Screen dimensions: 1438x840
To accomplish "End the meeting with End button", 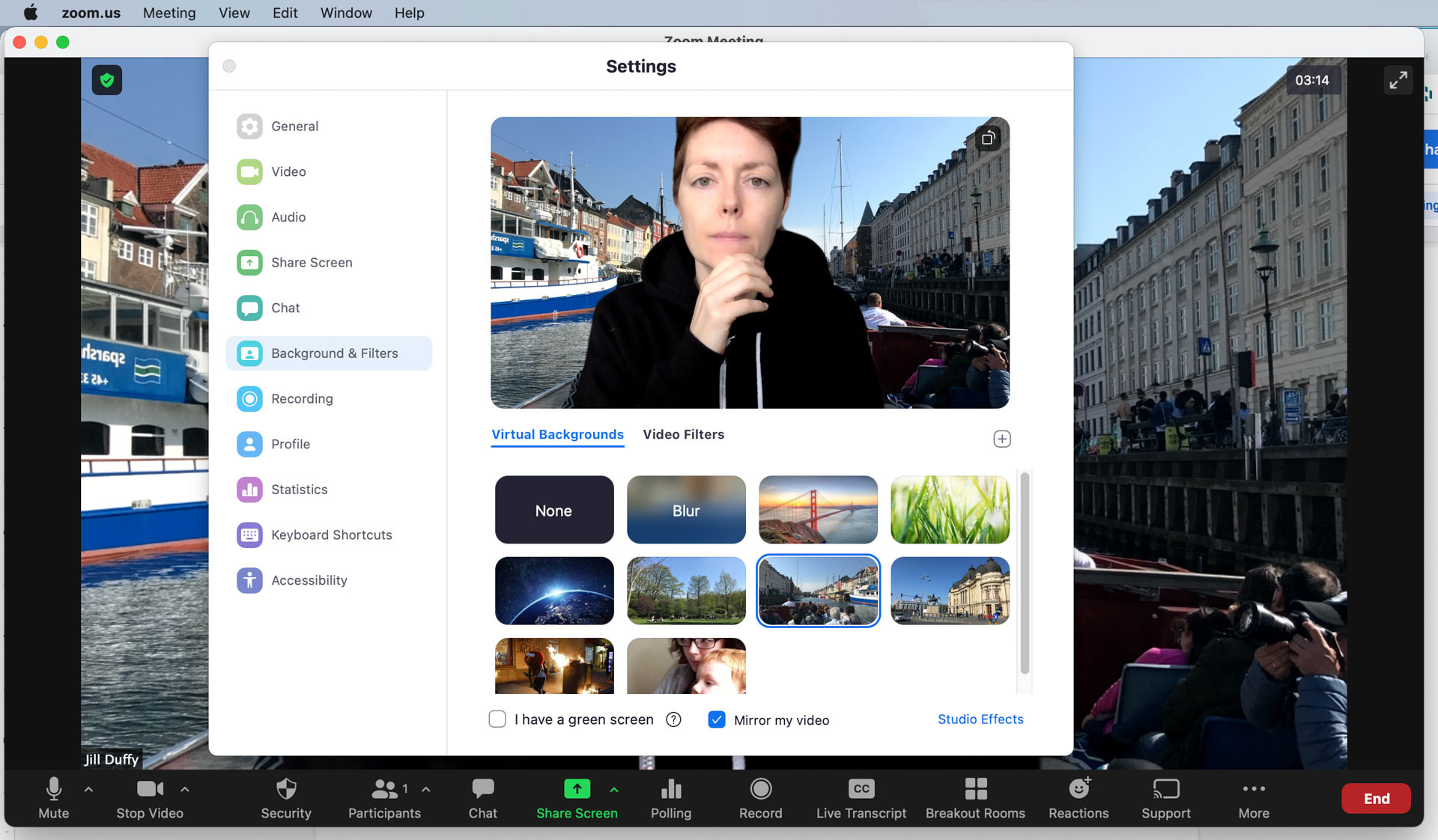I will [1376, 798].
